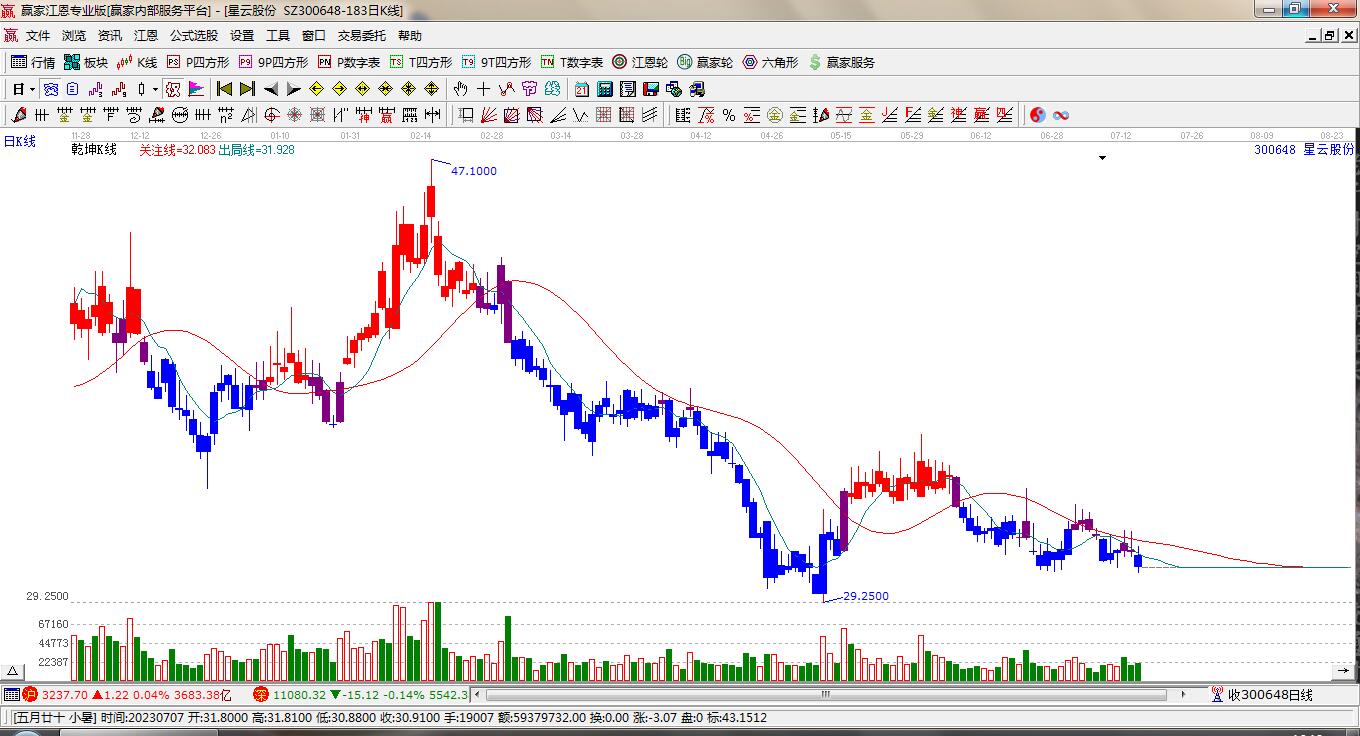Open the small black triangle dropdown on chart
This screenshot has width=1360, height=736.
[1102, 158]
